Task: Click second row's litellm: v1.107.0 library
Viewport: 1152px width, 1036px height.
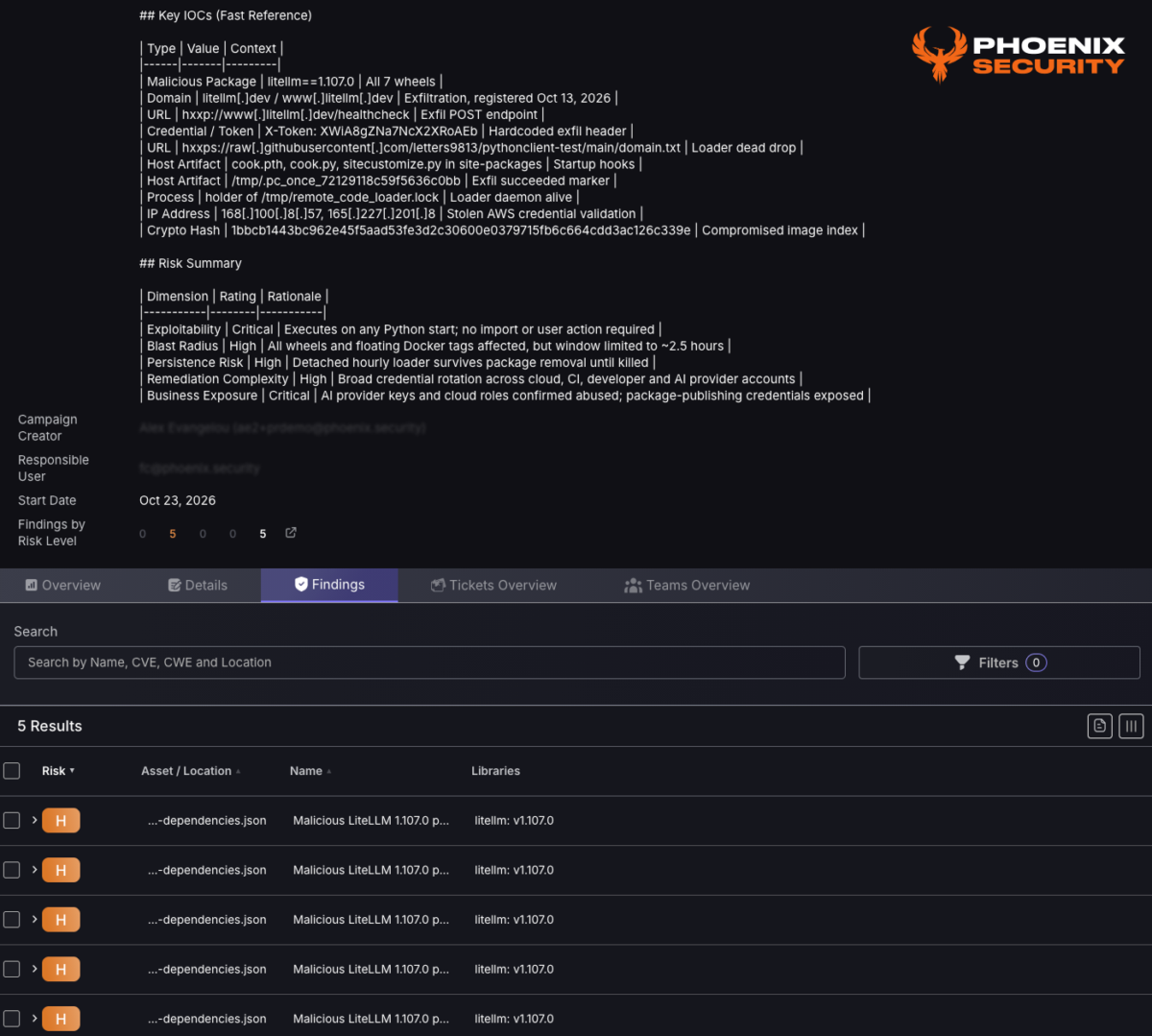Action: point(514,870)
